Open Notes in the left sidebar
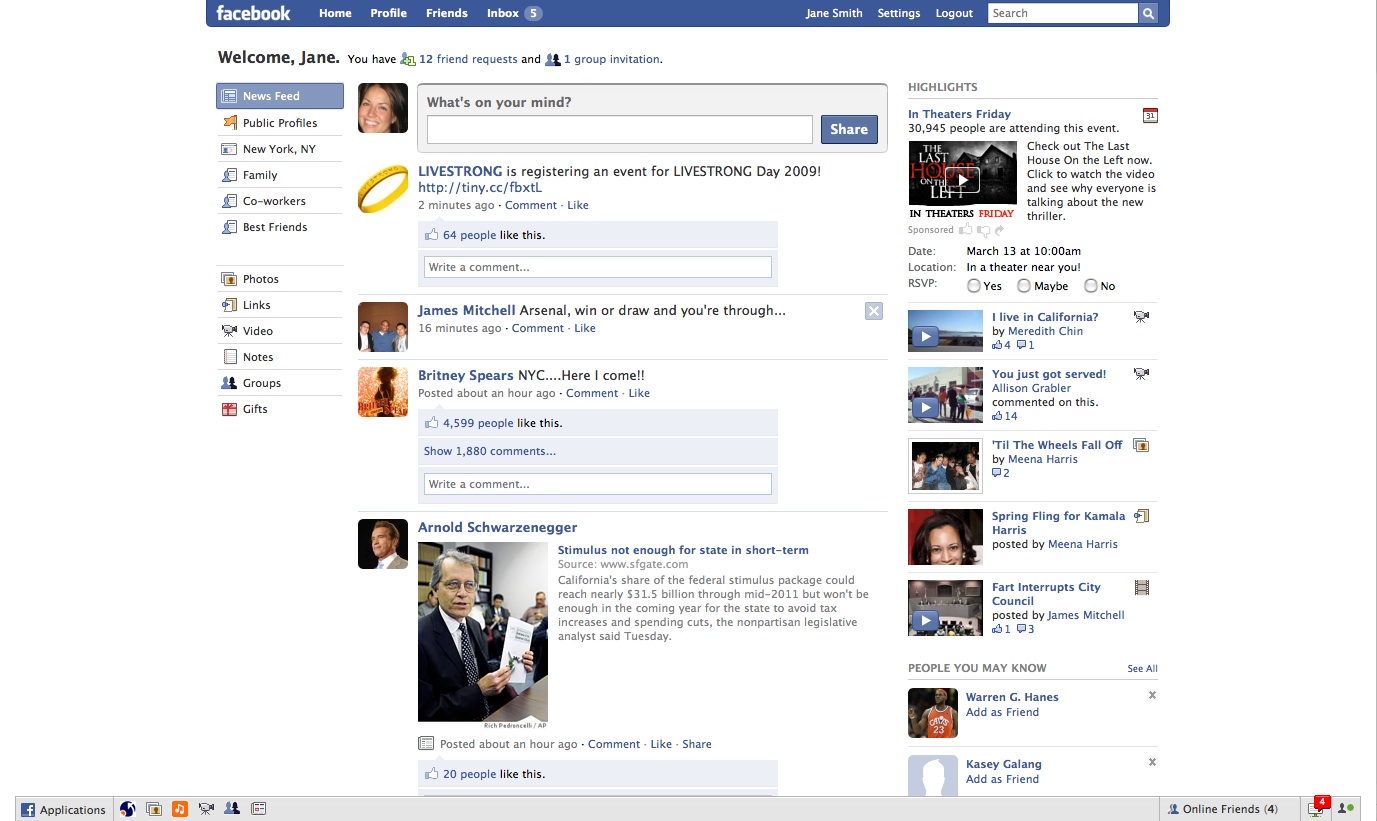1377x821 pixels. click(280, 357)
